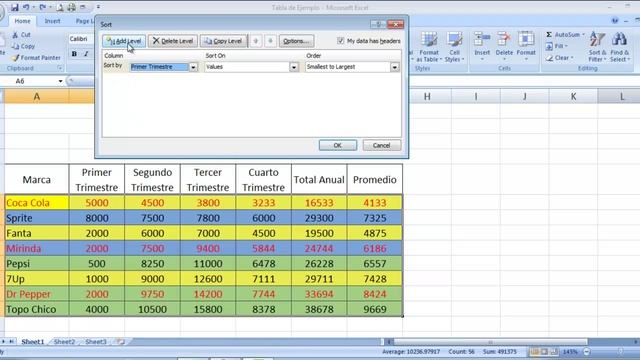Open the Name Box dropdown arrow
This screenshot has width=640, height=360.
point(60,81)
